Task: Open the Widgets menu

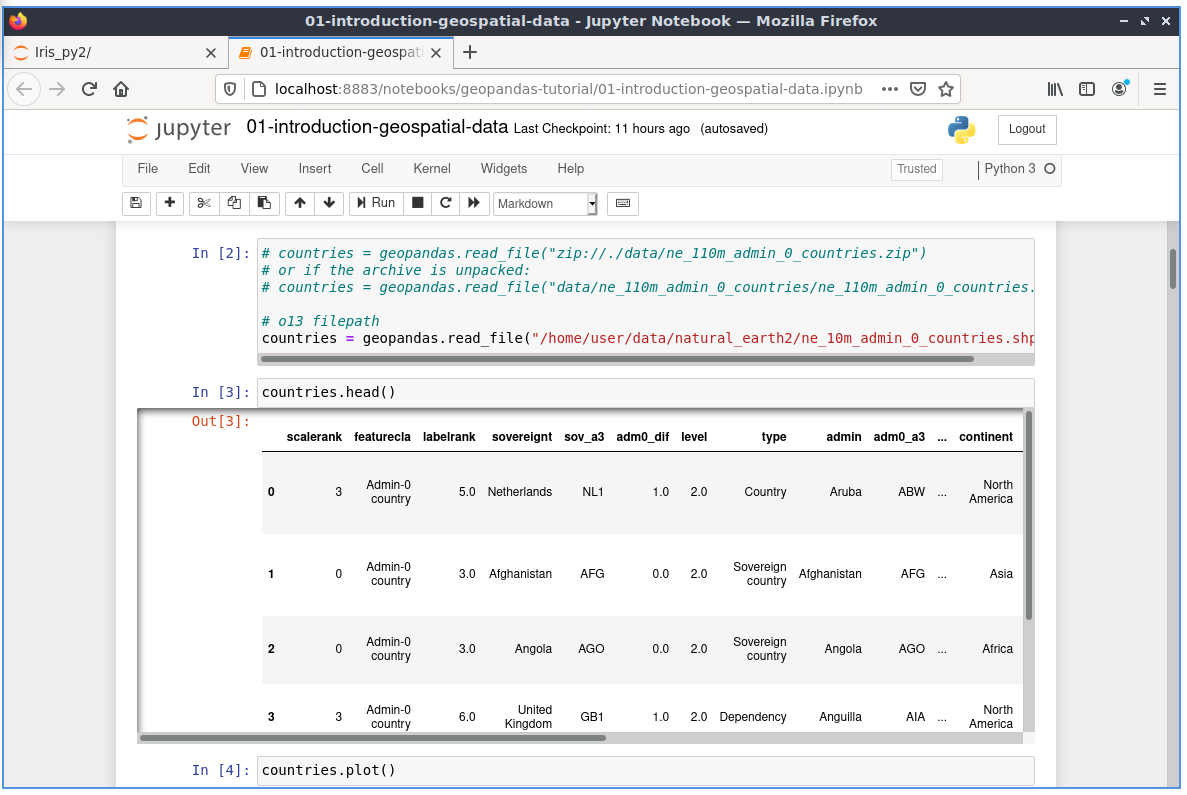Action: tap(505, 170)
